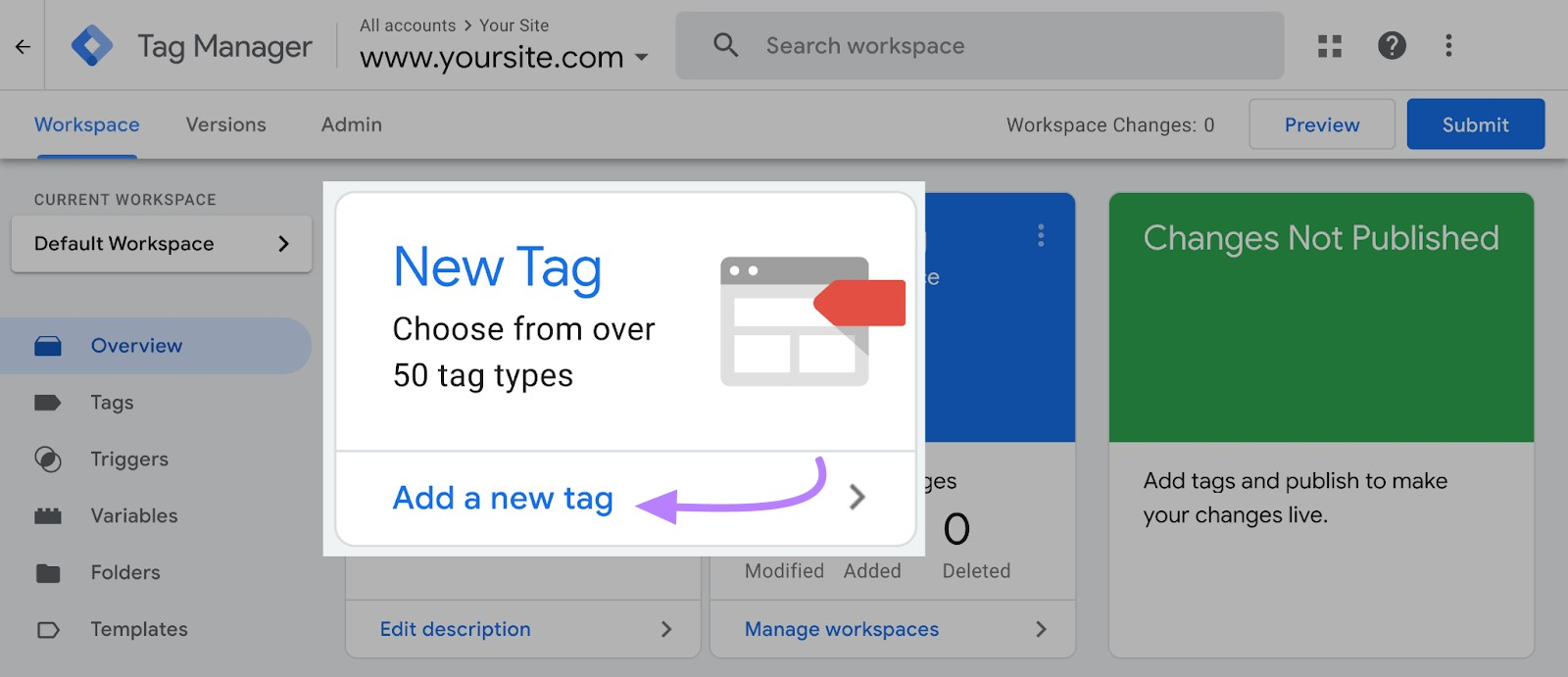Switch to the Versions tab
This screenshot has height=677, width=1568.
[226, 124]
